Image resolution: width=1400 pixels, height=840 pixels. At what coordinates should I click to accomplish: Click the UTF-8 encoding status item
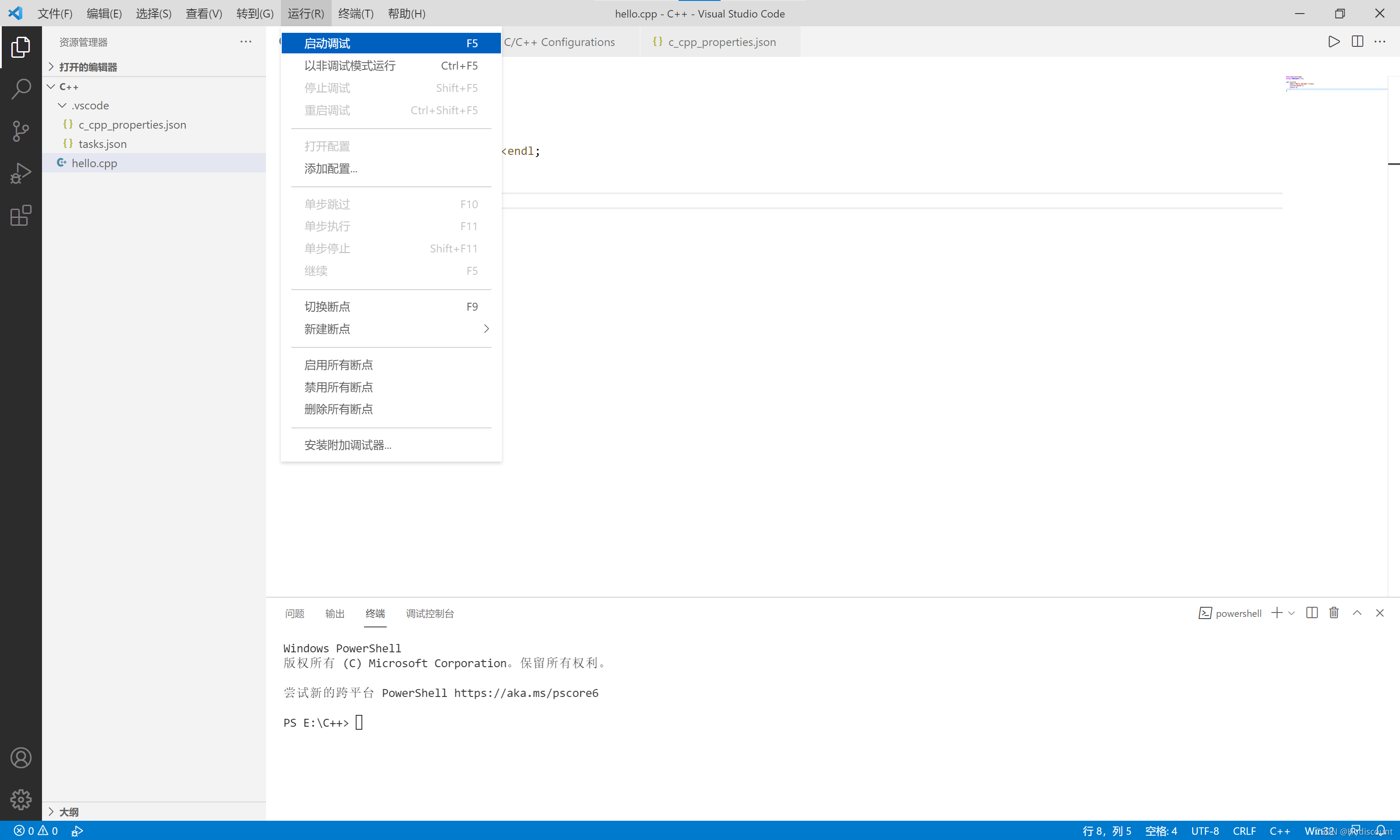pyautogui.click(x=1204, y=831)
